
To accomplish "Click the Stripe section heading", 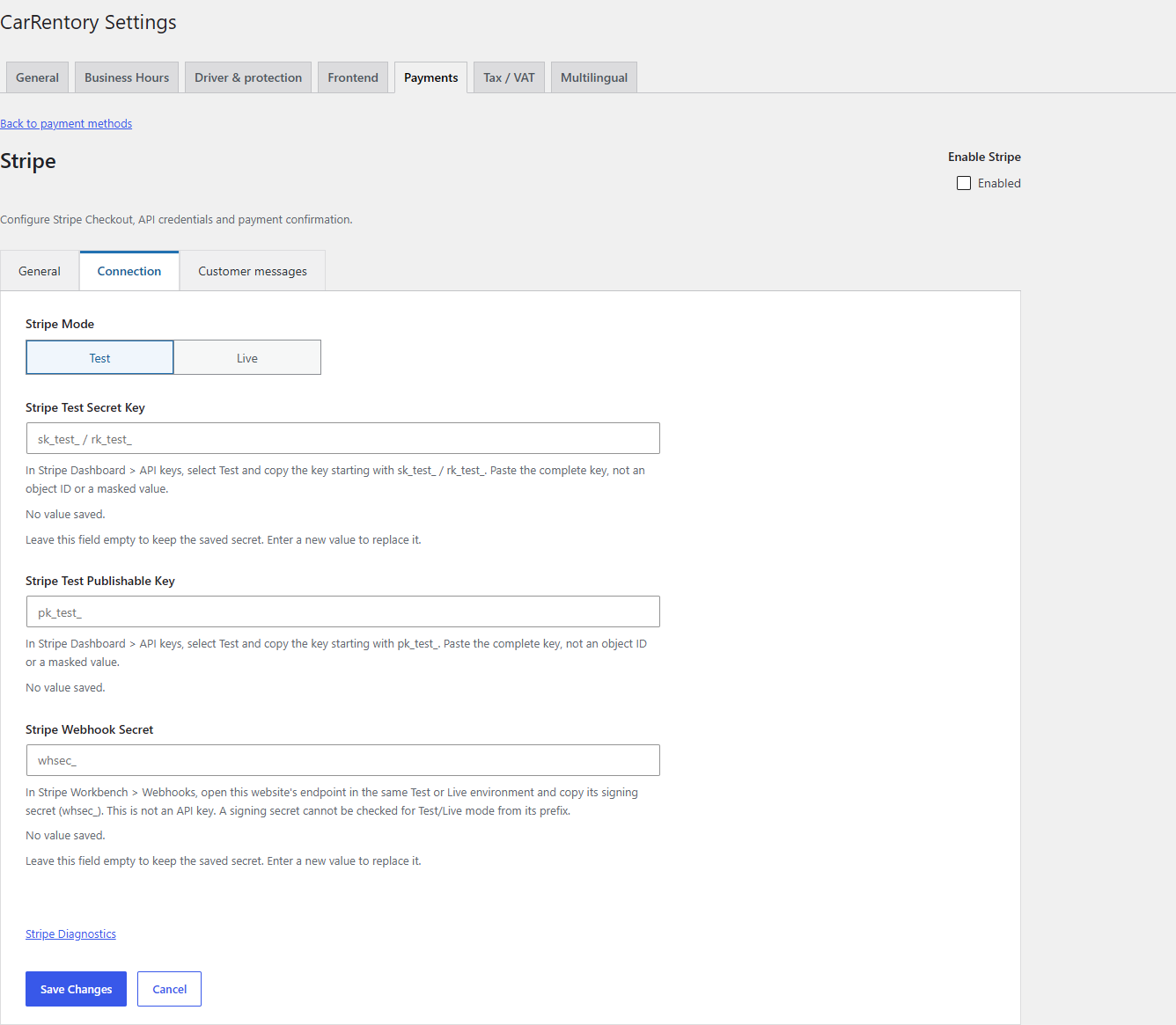I will (x=28, y=161).
